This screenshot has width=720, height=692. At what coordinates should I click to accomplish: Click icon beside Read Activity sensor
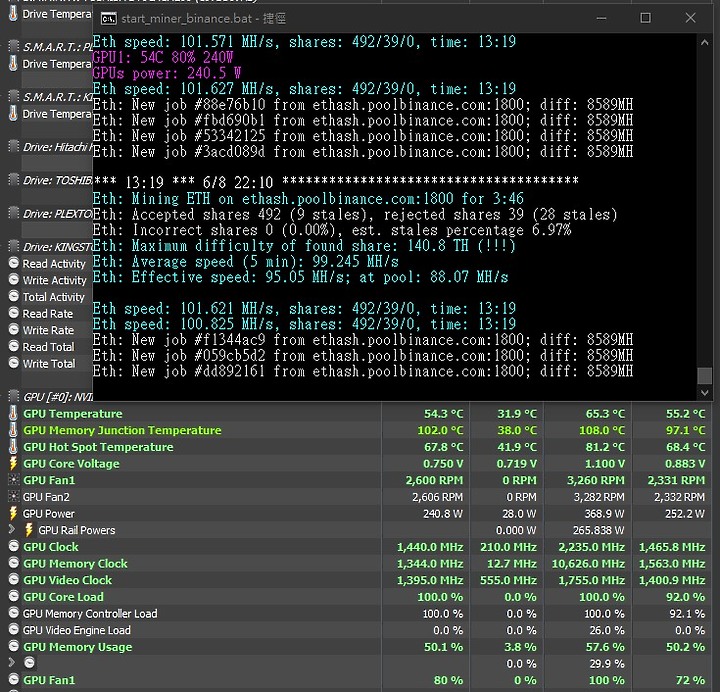(14, 263)
